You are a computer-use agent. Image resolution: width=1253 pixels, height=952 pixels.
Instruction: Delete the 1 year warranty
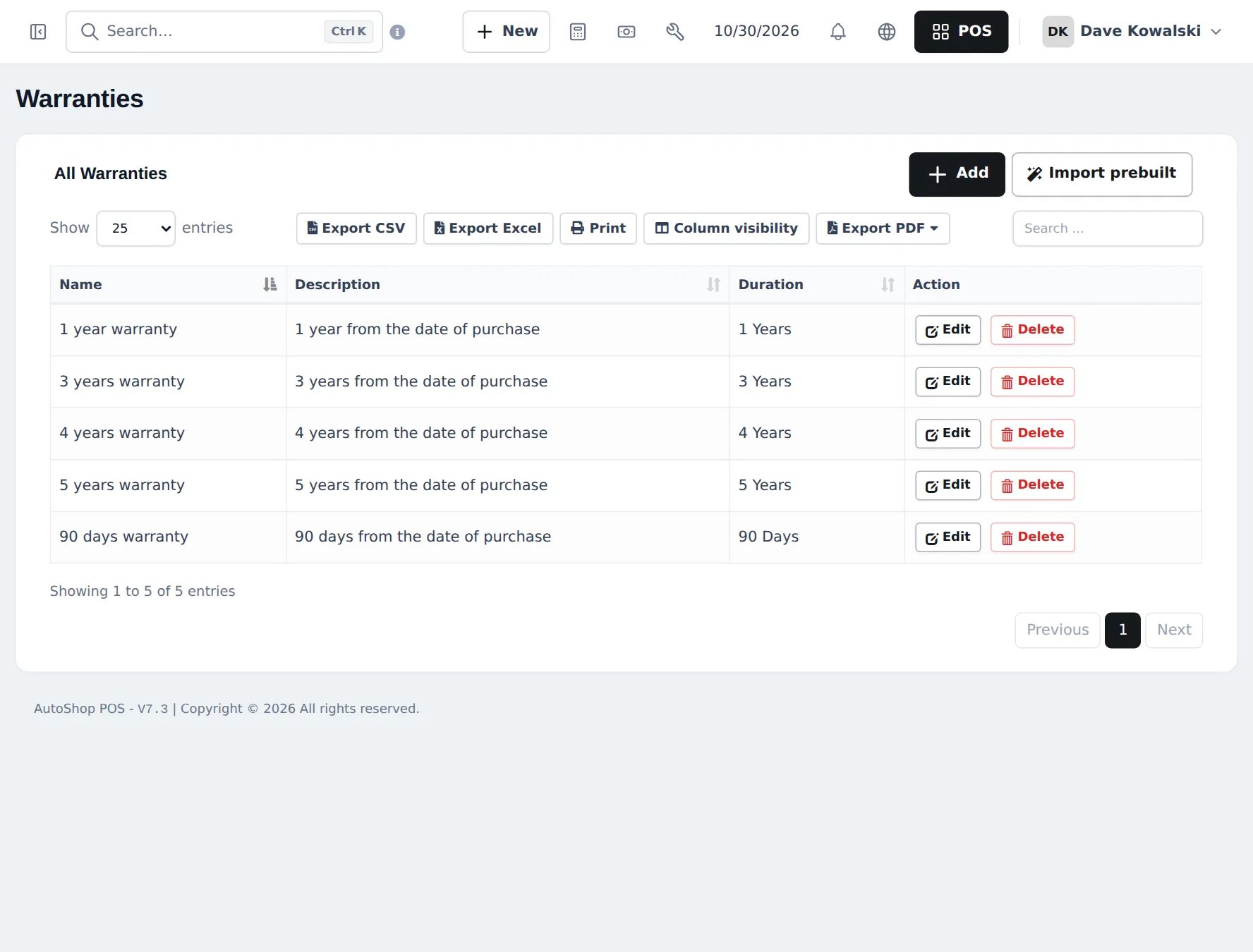click(1033, 330)
